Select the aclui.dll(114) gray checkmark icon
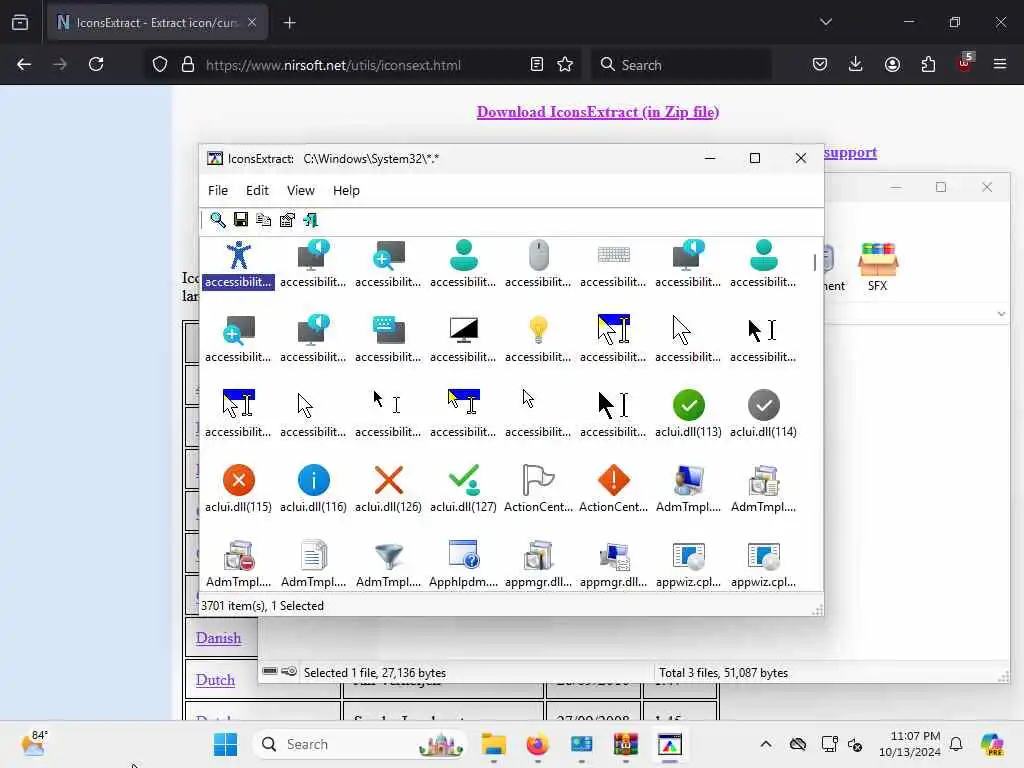 pos(763,405)
